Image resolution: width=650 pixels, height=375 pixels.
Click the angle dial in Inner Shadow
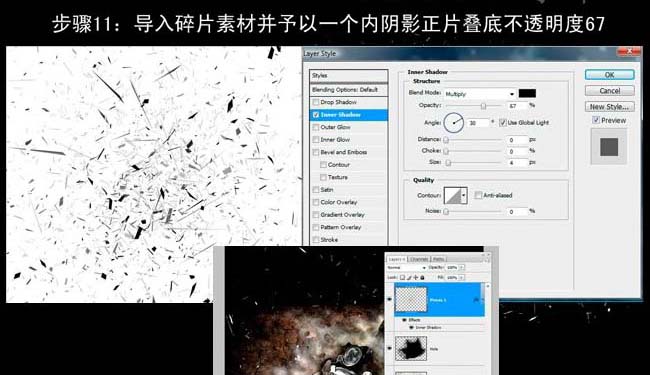pos(454,123)
